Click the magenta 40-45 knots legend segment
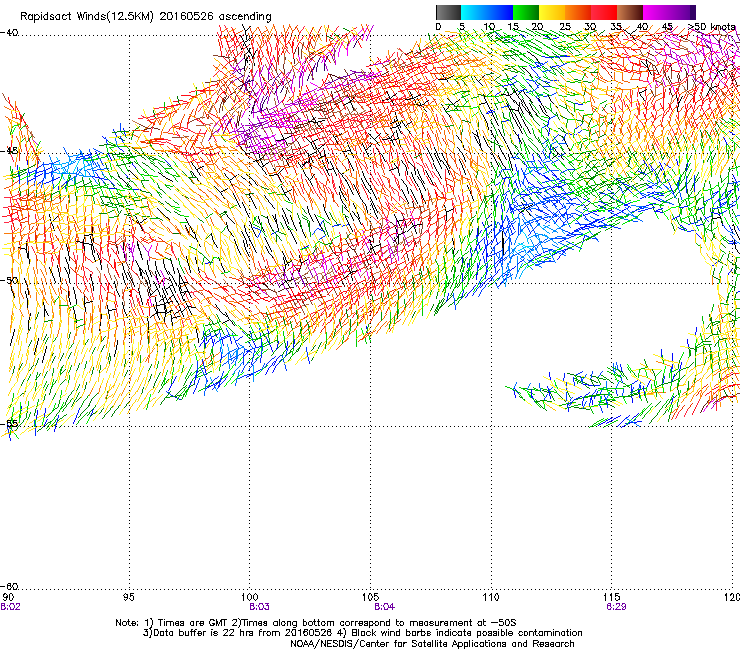Viewport: 740px width, 650px height. [x=656, y=12]
